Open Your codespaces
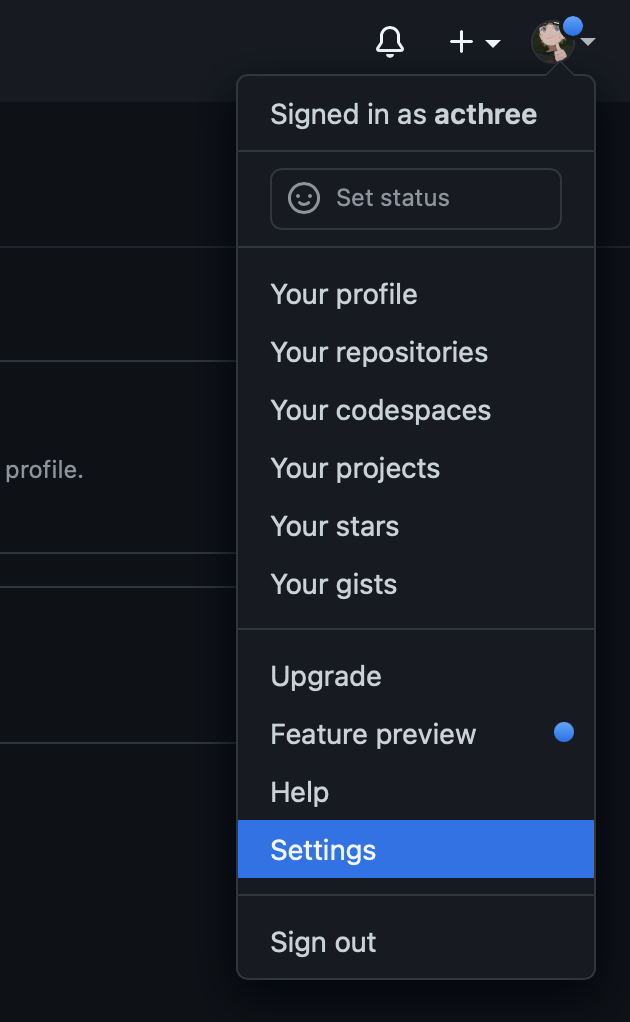The image size is (630, 1022). (x=380, y=411)
